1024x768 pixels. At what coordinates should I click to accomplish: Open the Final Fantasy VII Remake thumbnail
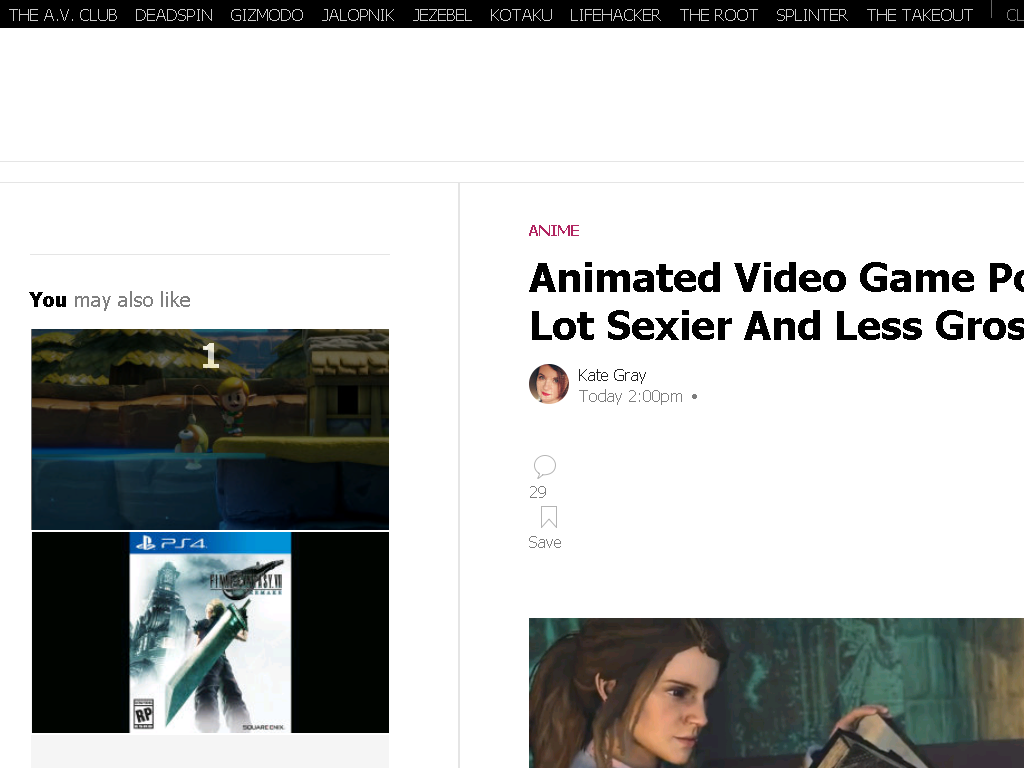click(x=210, y=632)
